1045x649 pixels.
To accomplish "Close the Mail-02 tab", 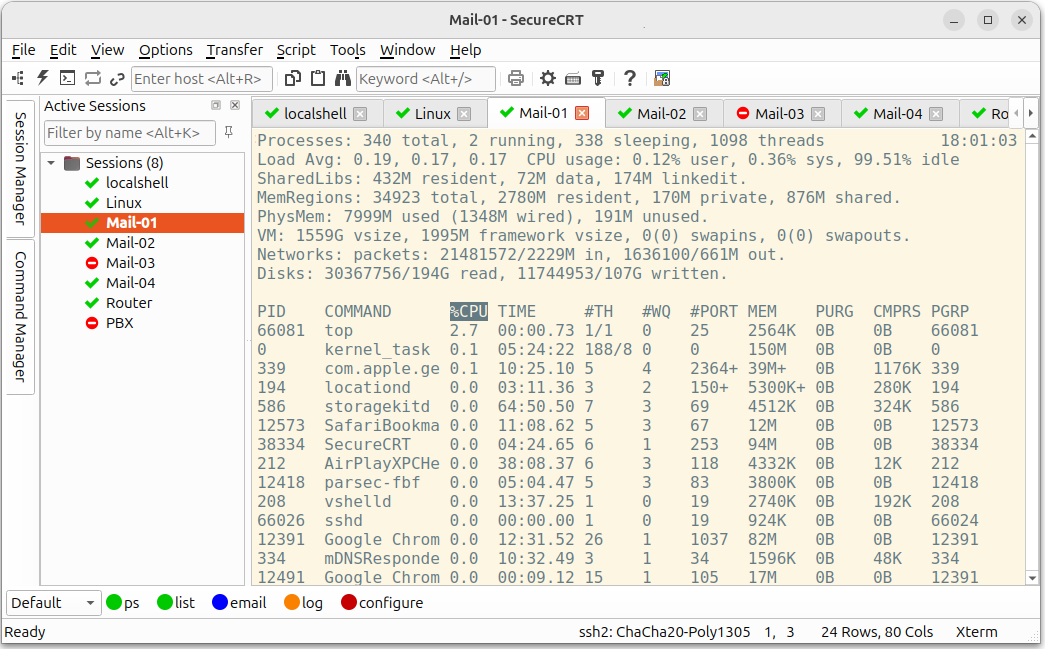I will (700, 114).
